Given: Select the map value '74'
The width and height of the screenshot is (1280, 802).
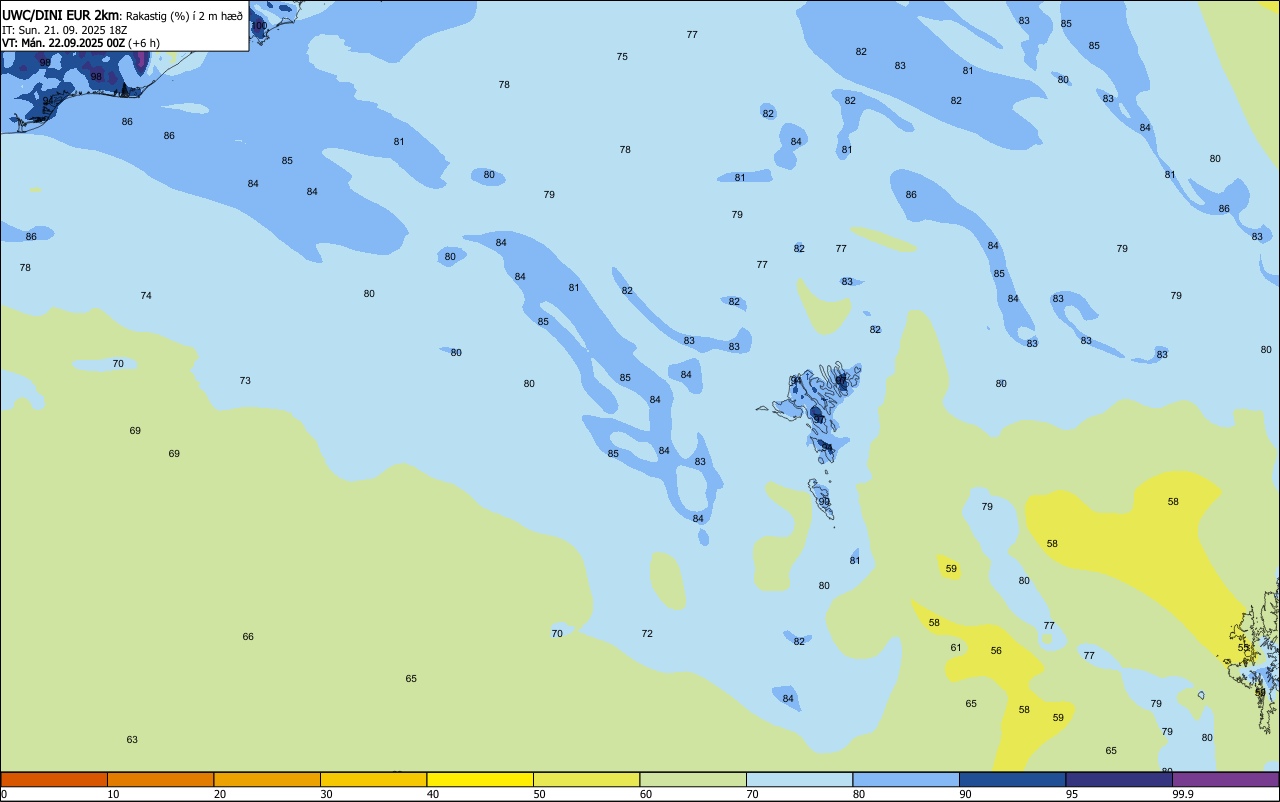Looking at the screenshot, I should pos(146,296).
